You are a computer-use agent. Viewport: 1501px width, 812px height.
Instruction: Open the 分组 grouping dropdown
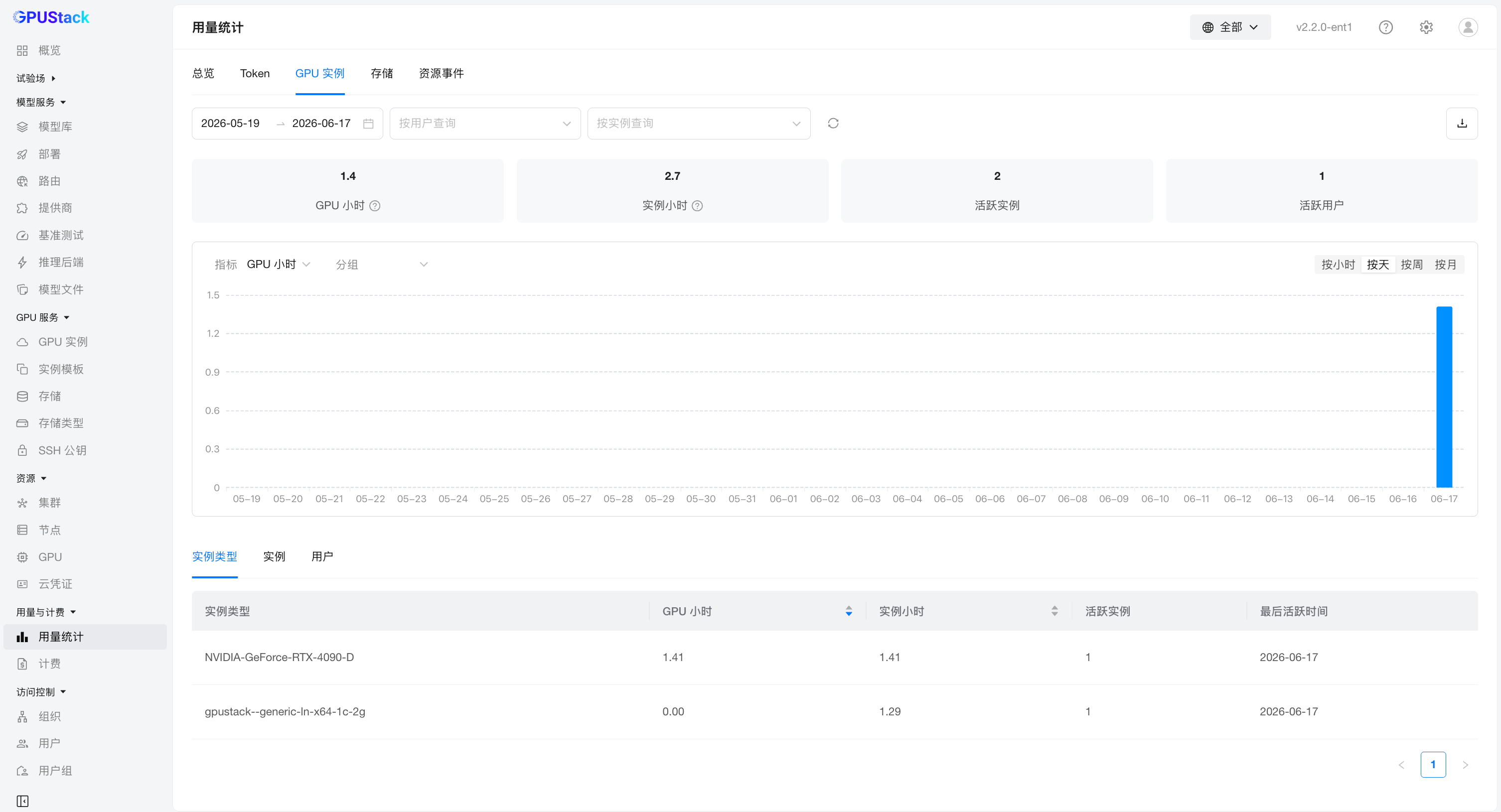pos(382,265)
